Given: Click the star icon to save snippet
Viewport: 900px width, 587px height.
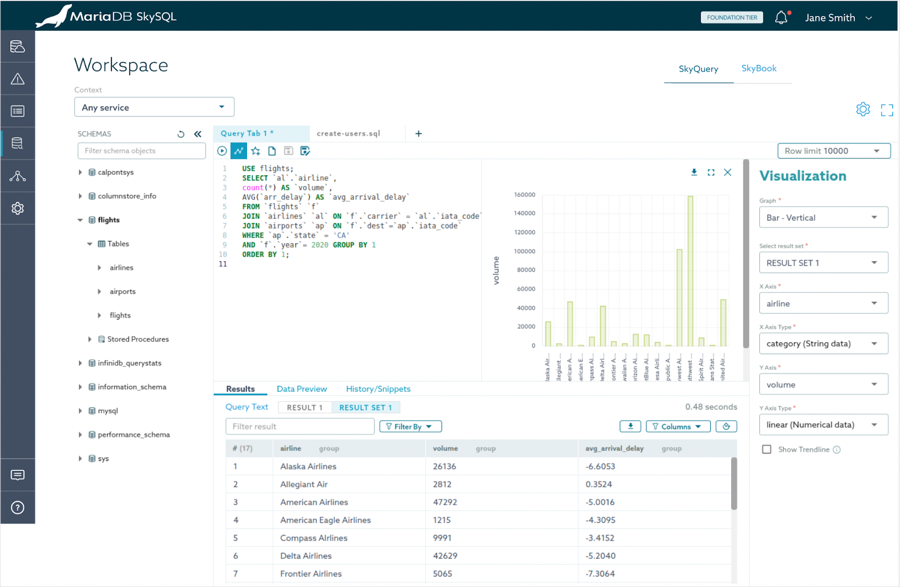Looking at the screenshot, I should (255, 151).
